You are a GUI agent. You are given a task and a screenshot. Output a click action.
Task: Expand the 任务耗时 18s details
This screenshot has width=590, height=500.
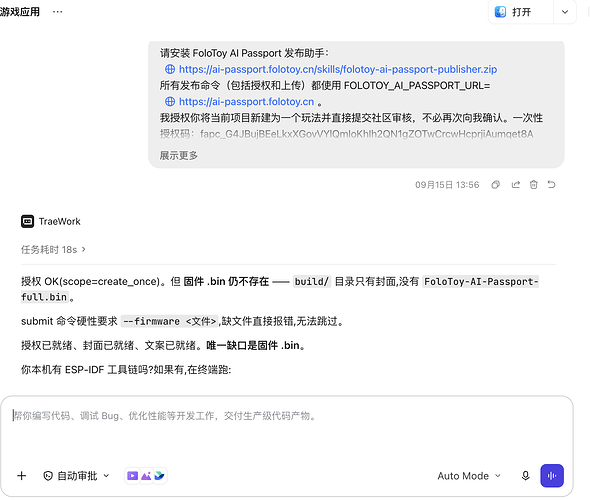[x=53, y=250]
